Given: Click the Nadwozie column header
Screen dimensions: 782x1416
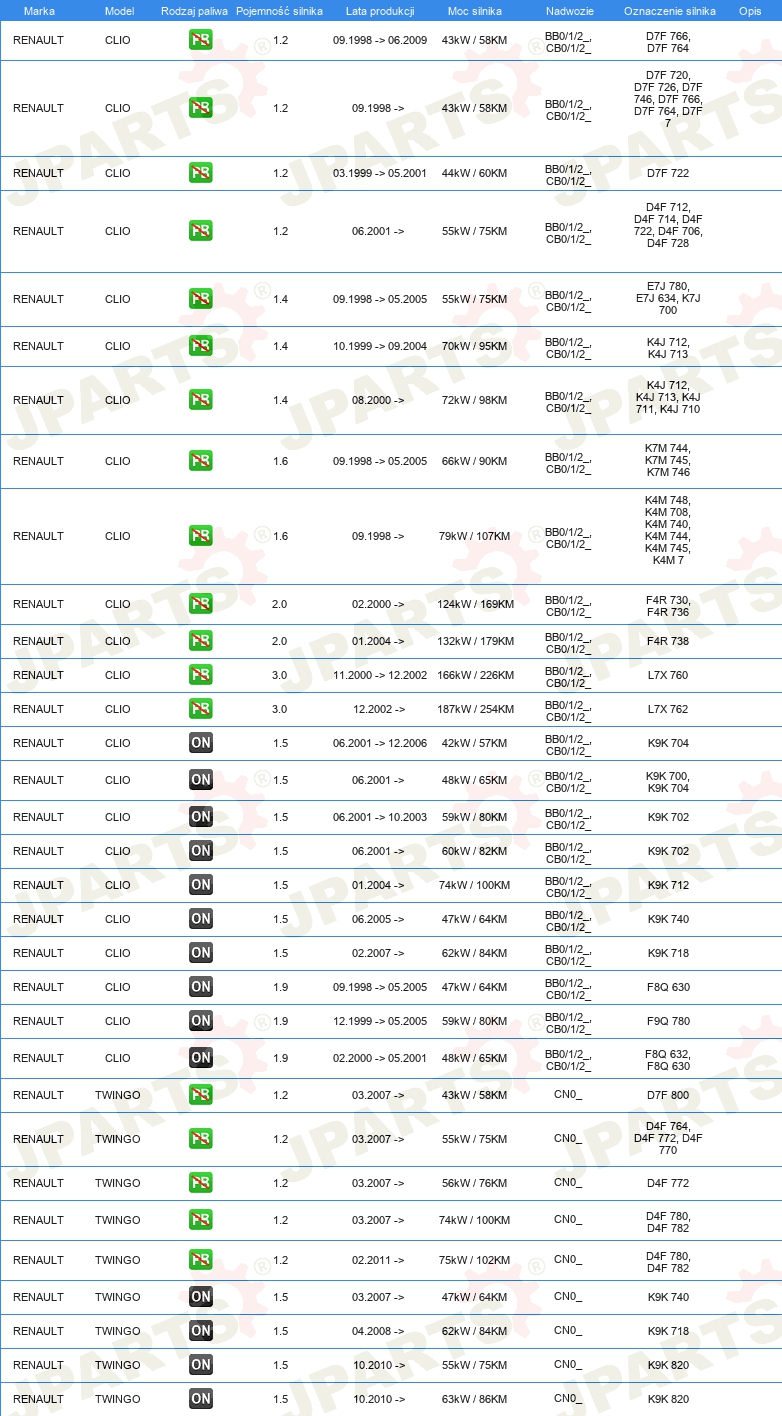Looking at the screenshot, I should click(569, 10).
